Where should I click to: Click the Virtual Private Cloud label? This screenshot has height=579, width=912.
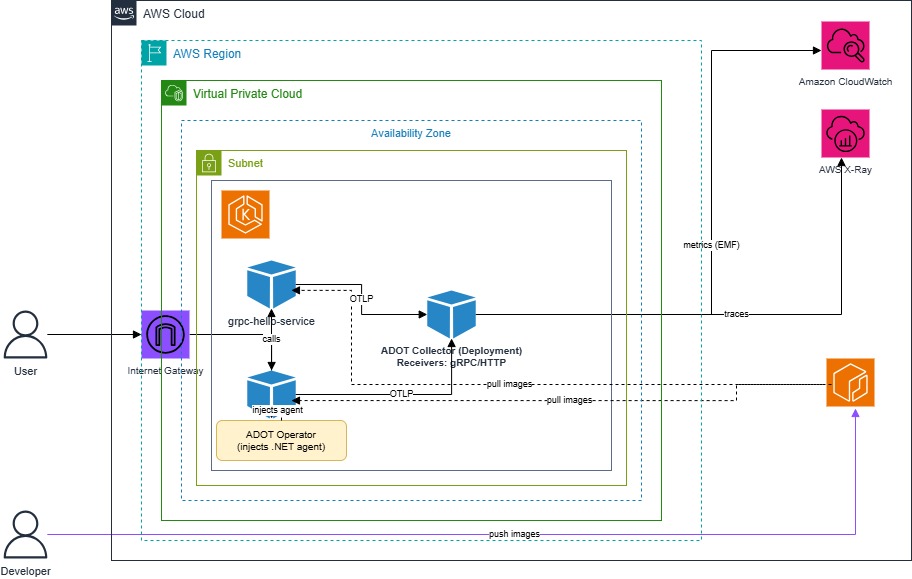[248, 94]
